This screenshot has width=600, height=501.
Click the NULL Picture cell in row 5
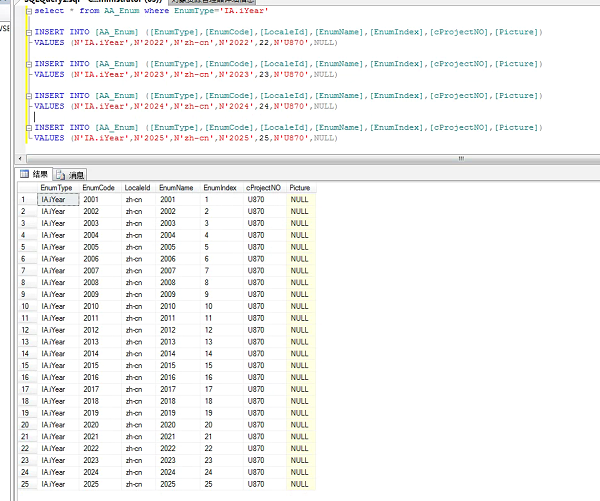click(x=299, y=246)
